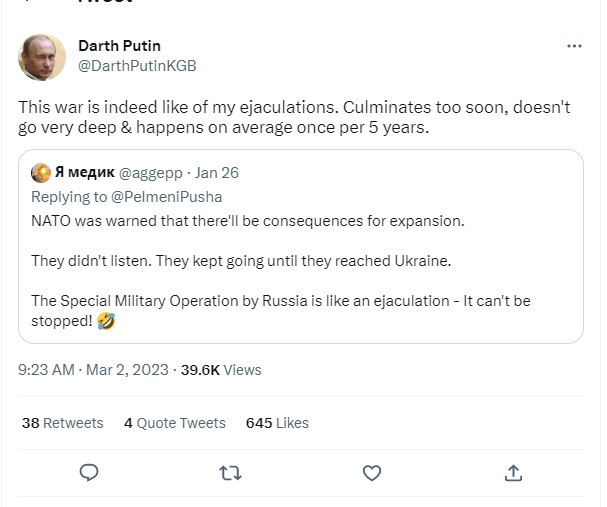View the 645 Likes list
The height and width of the screenshot is (507, 607).
point(277,423)
